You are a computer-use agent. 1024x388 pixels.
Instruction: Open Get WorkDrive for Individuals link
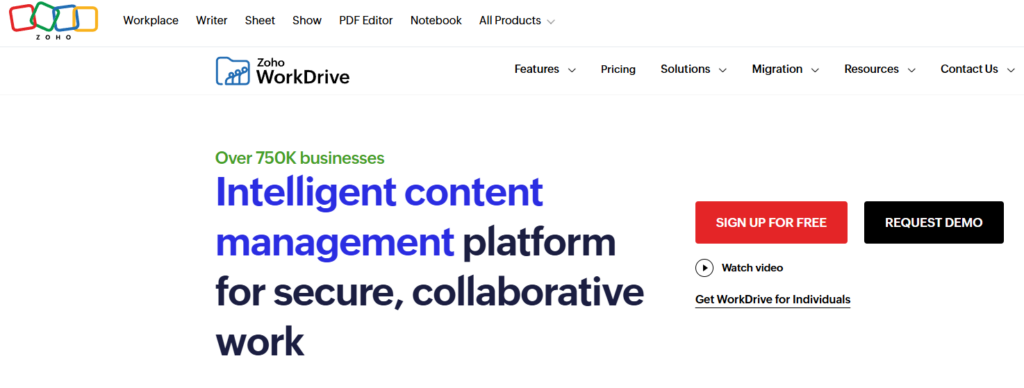click(773, 300)
